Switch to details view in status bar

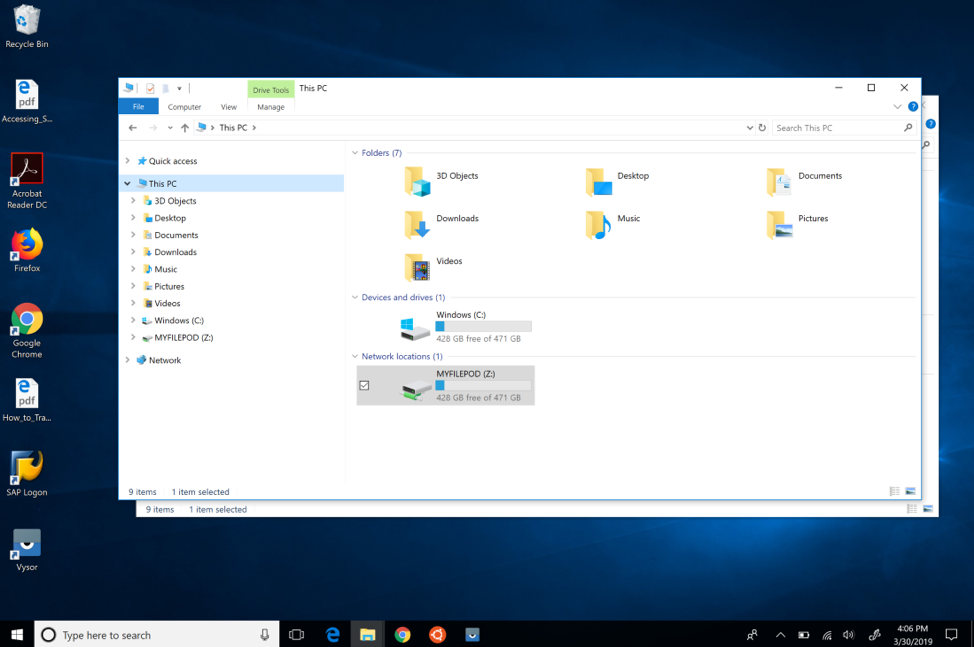pyautogui.click(x=894, y=491)
